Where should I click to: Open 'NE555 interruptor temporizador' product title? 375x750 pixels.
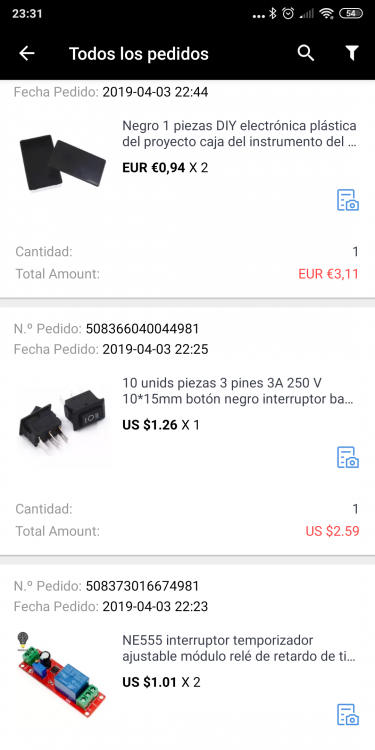pyautogui.click(x=239, y=649)
